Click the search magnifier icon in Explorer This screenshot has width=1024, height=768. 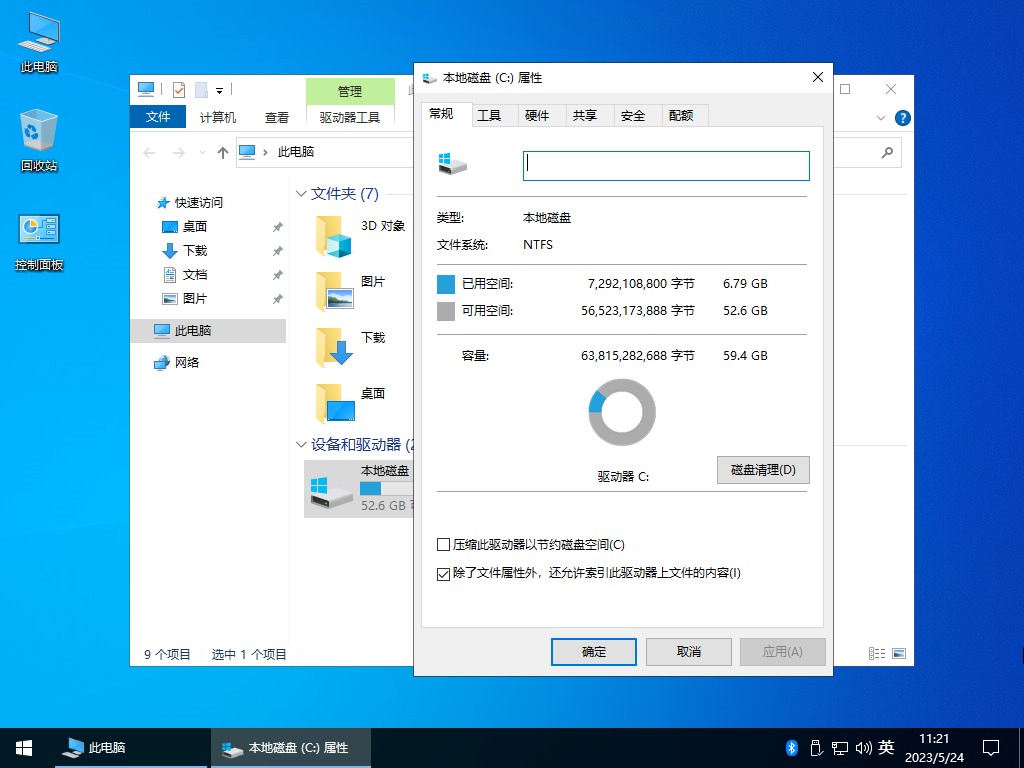tap(887, 153)
